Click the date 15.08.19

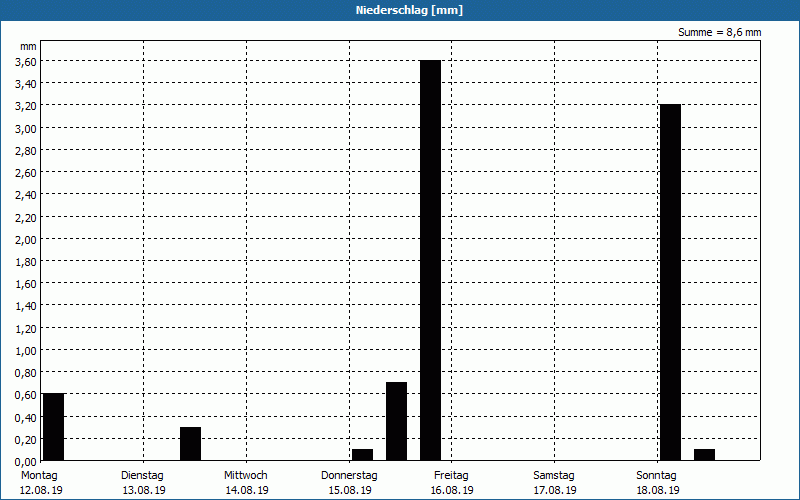point(350,490)
